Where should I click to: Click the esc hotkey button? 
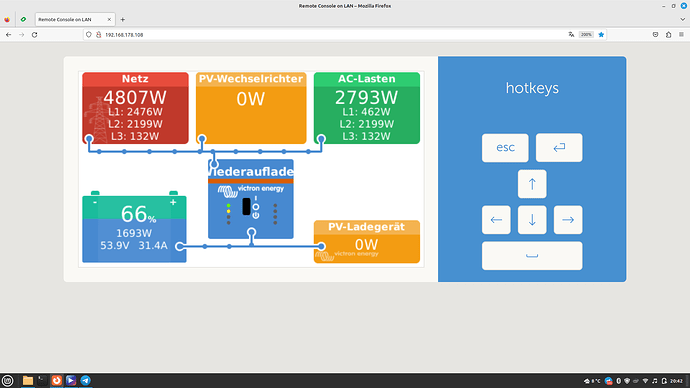[x=505, y=148]
